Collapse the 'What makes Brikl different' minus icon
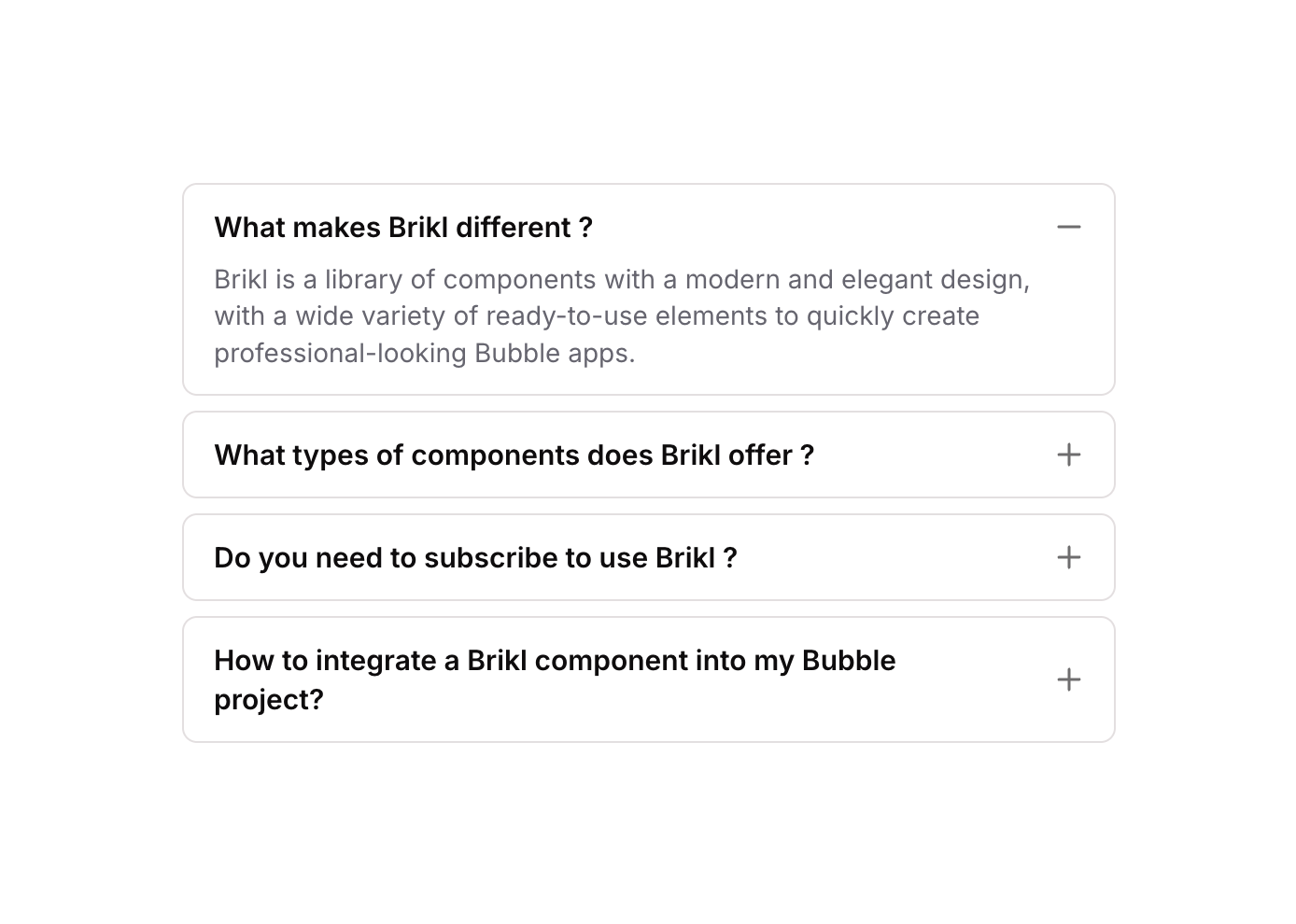Screen dimensions: 1296x924 (1068, 227)
